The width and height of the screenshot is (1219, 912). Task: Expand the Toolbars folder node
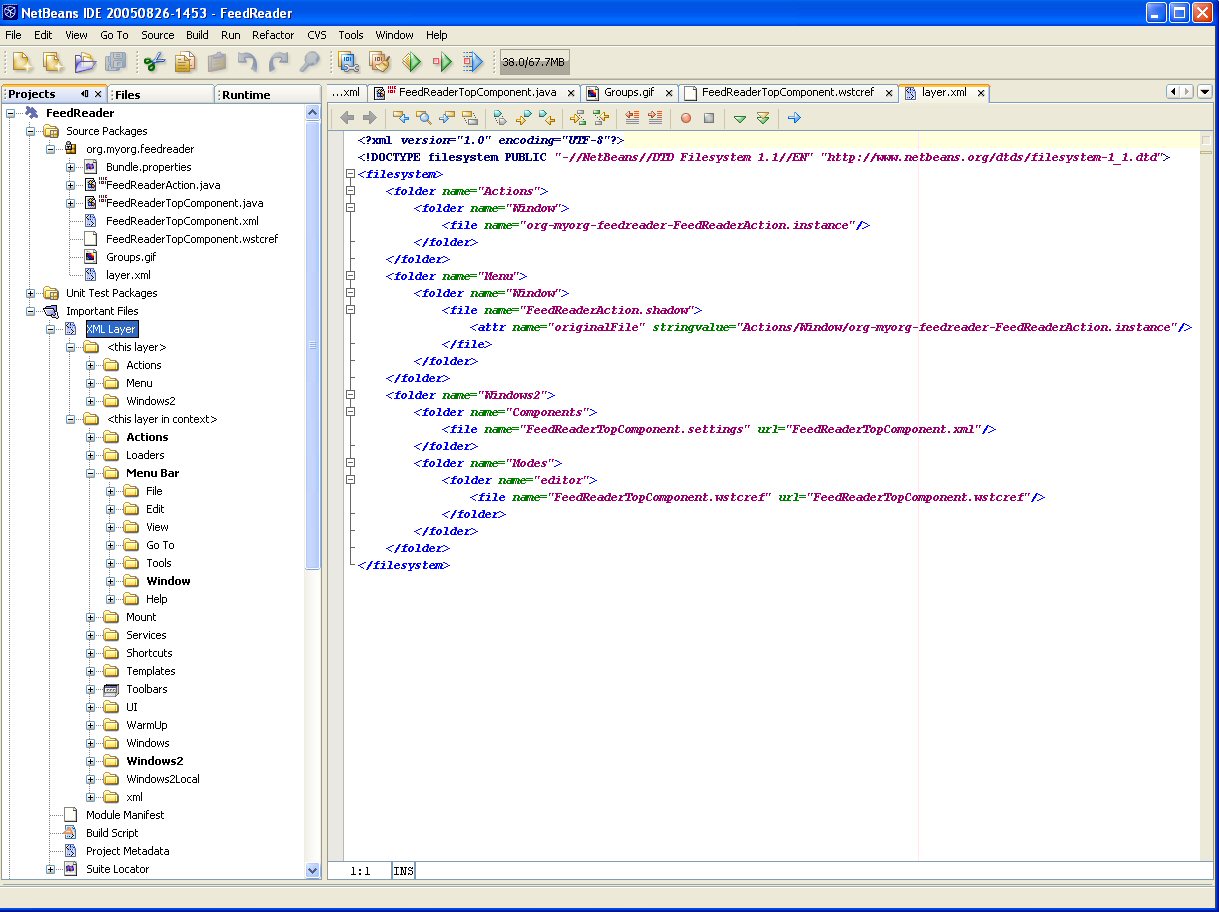(90, 689)
